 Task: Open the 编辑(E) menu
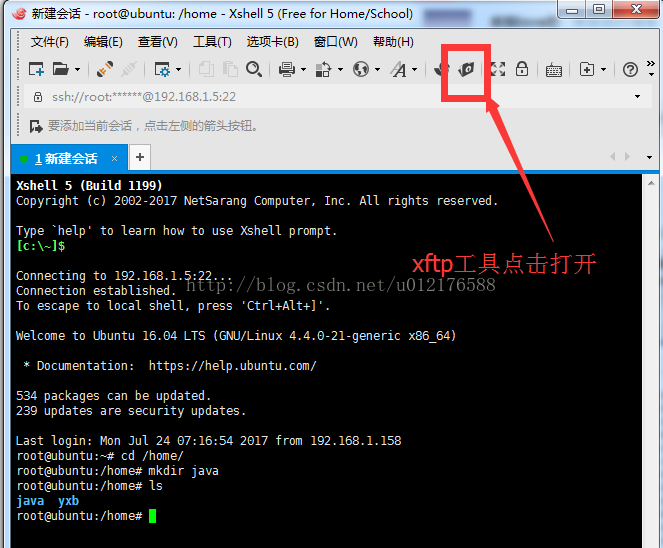pos(103,42)
